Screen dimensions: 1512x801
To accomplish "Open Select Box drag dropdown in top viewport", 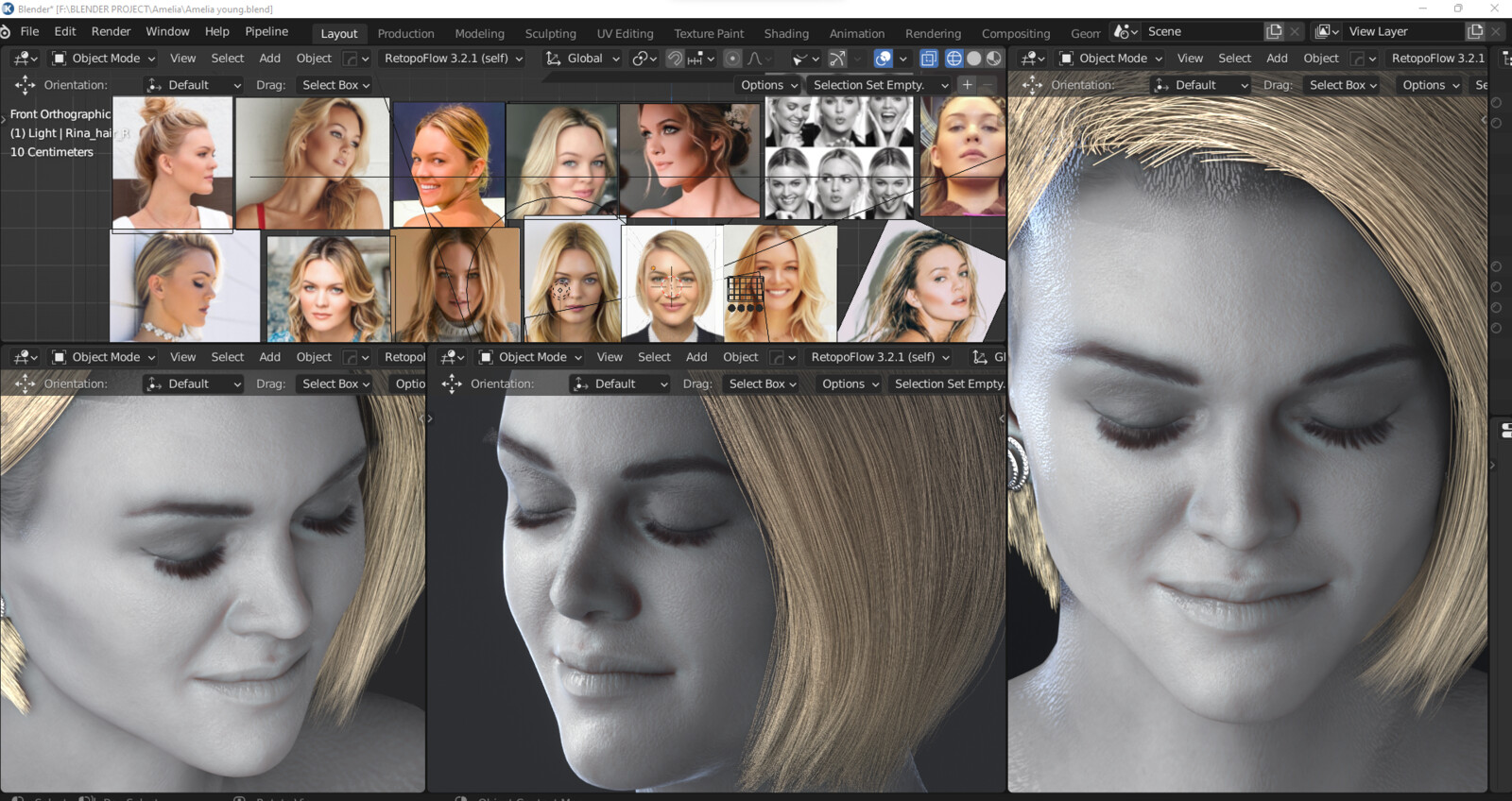I will 335,85.
